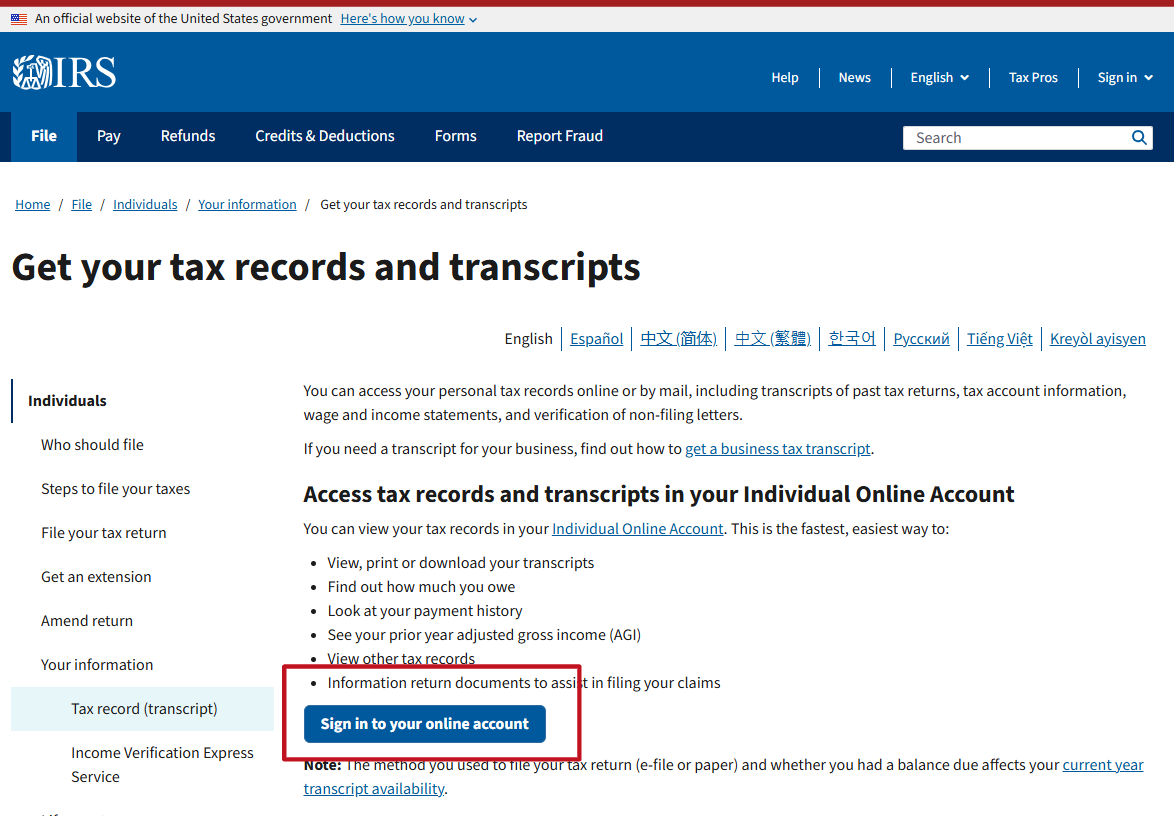Switch page to 中文 (简体)
This screenshot has width=1174, height=816.
coord(678,338)
